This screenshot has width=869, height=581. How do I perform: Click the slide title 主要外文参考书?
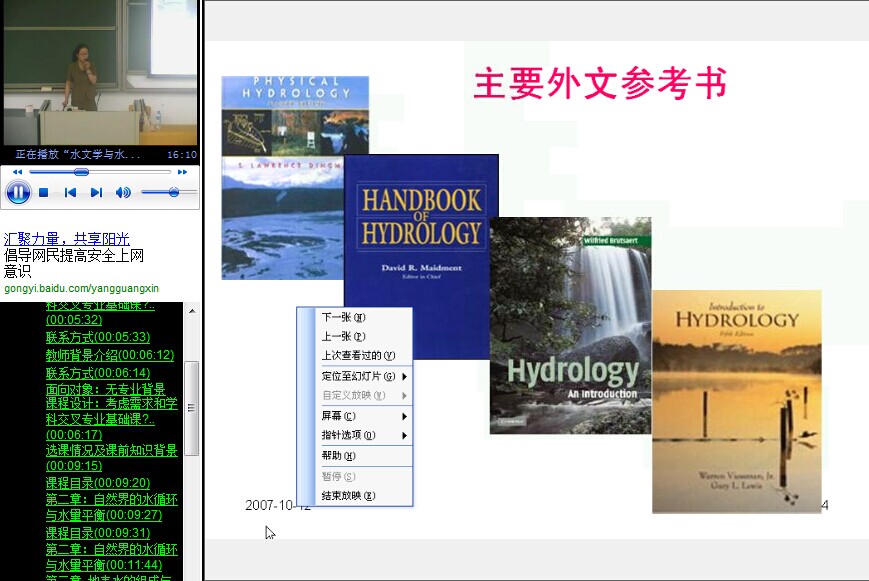point(600,83)
